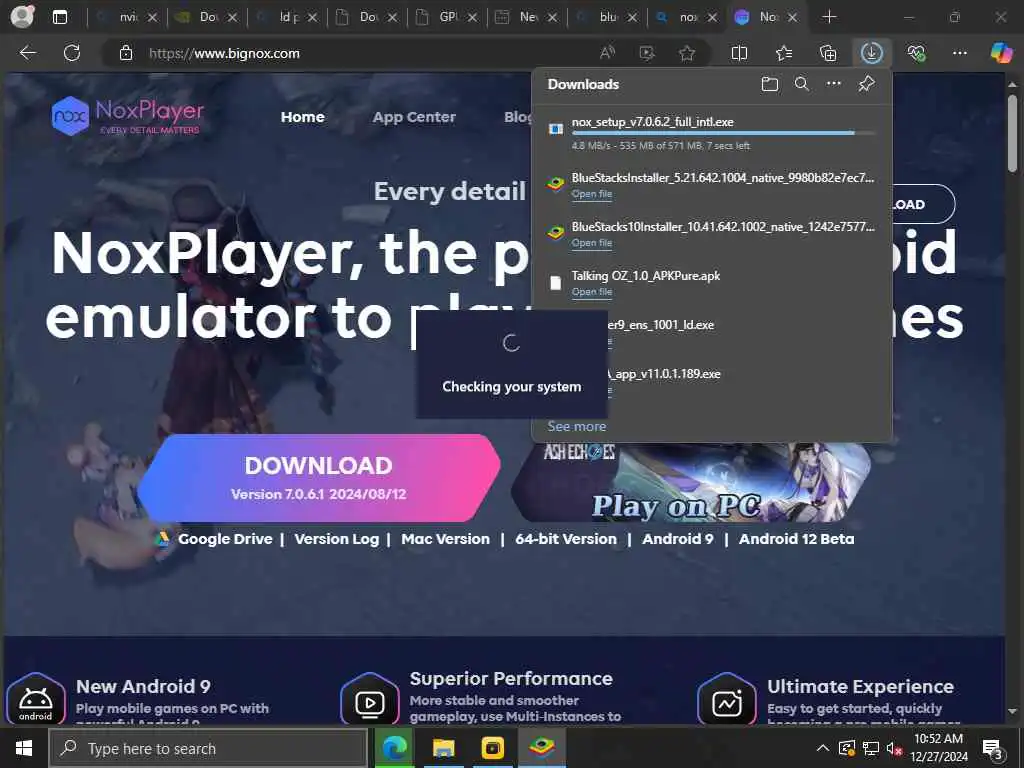Open the Settings and more menu

[x=959, y=53]
